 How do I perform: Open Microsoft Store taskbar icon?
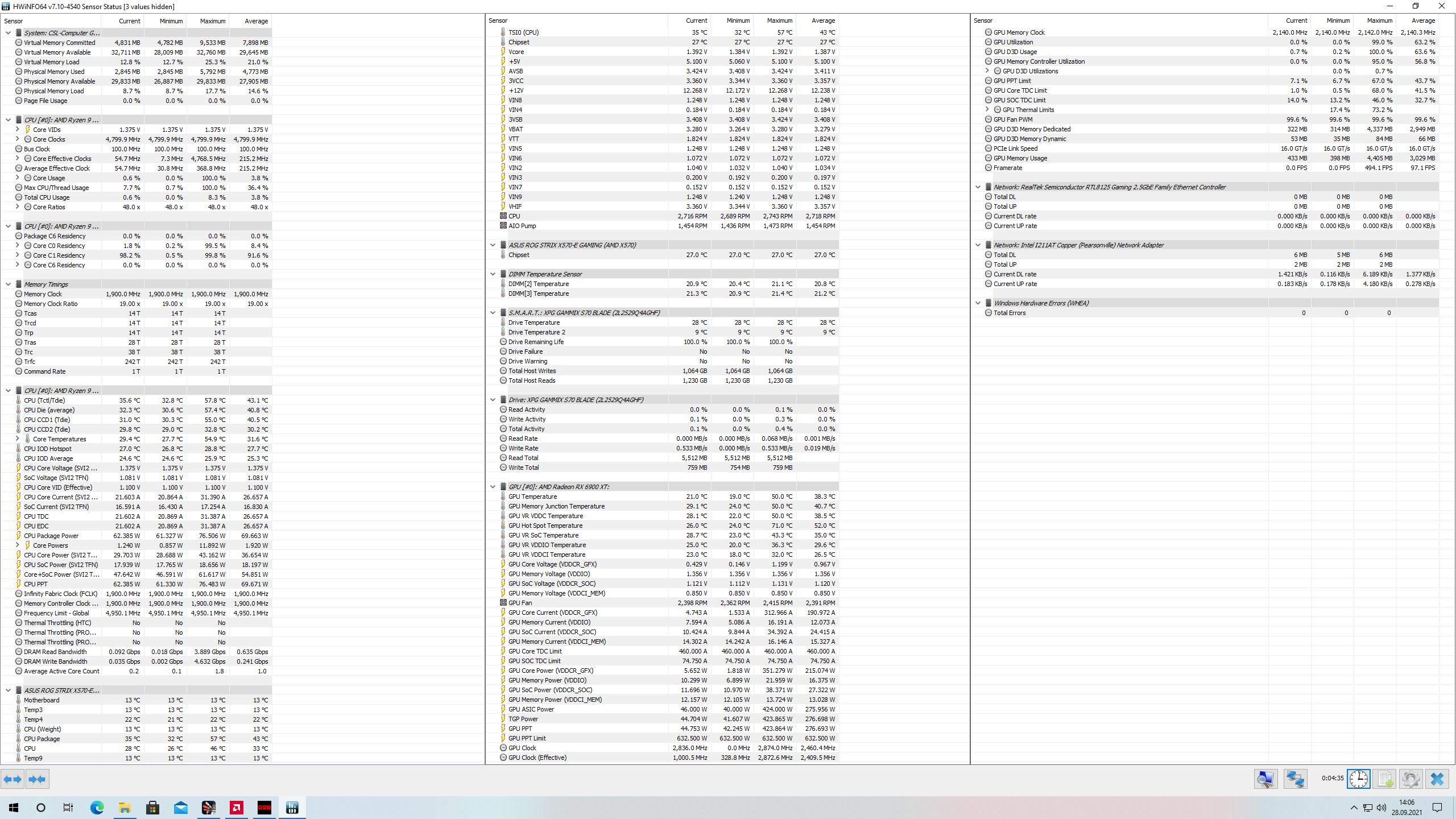click(x=152, y=808)
